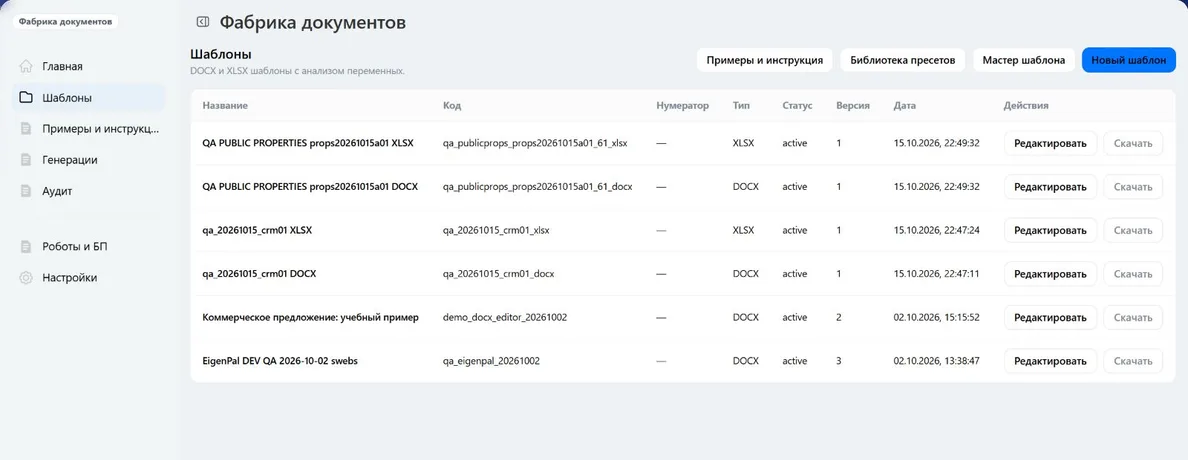Viewport: 1188px width, 460px height.
Task: Download the EigenPal DEV QA template
Action: pos(1133,361)
